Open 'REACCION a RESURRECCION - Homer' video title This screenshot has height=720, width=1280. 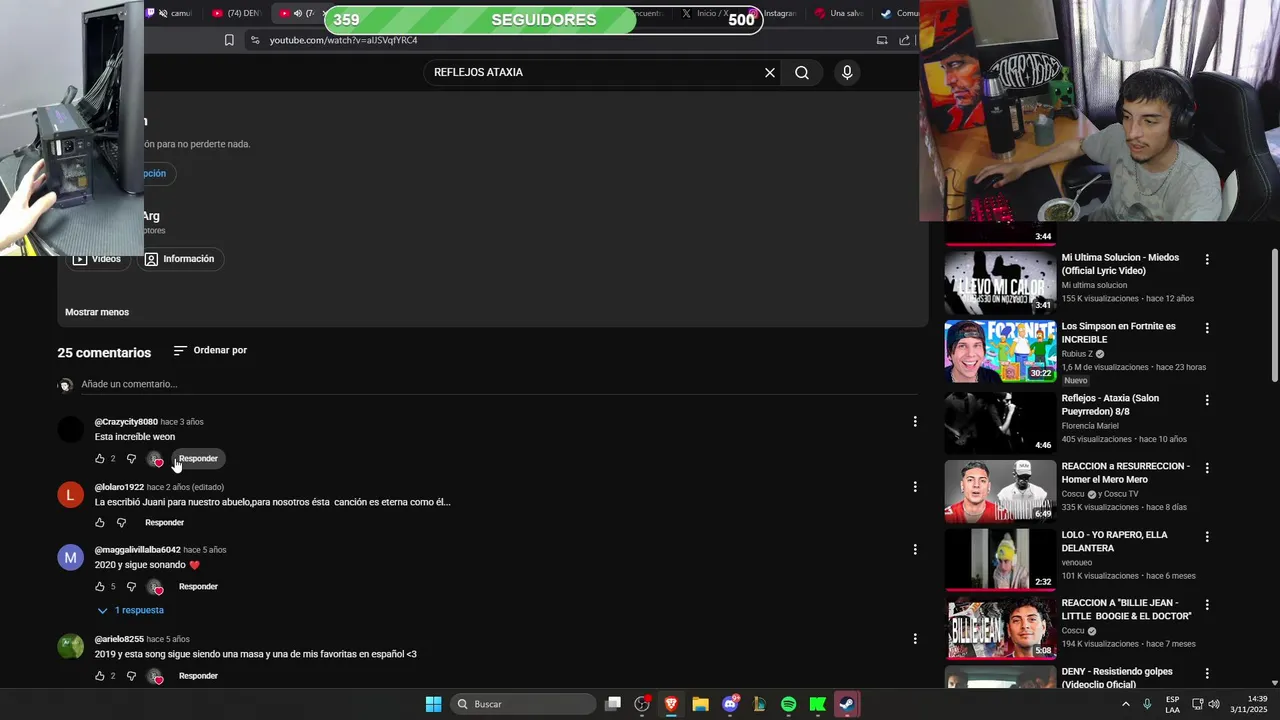pyautogui.click(x=1125, y=473)
